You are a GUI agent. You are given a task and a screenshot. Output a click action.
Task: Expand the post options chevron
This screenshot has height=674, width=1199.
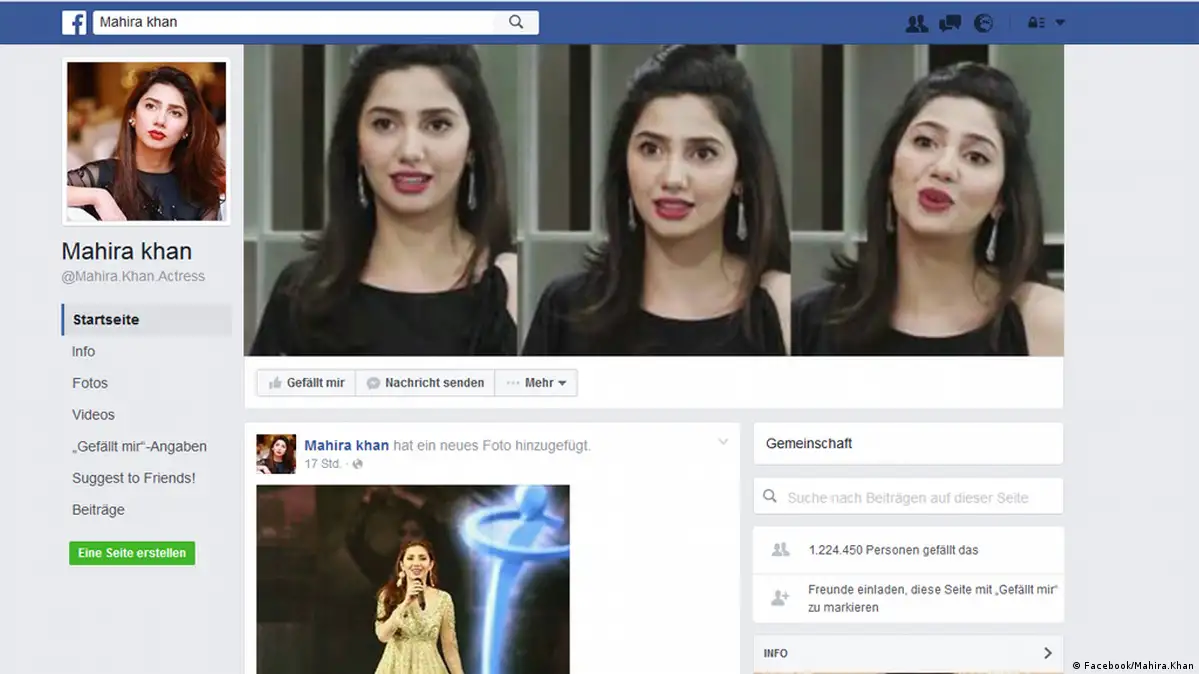(x=723, y=442)
